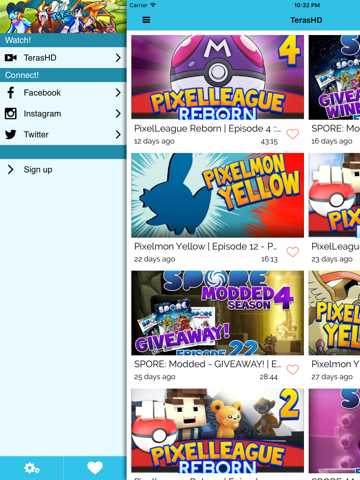Open SPORE Modded Season 4 Giveaway thumbnail

point(217,313)
